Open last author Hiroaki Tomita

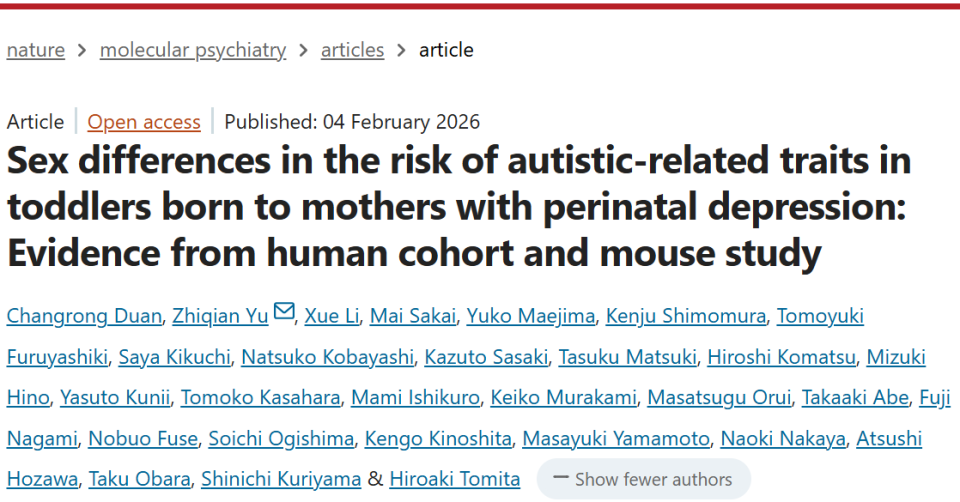click(x=455, y=479)
